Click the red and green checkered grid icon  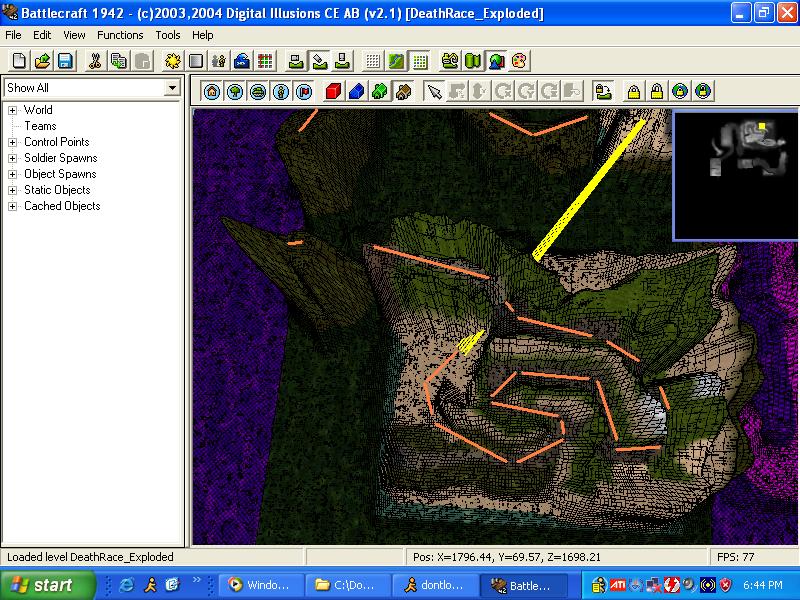(265, 61)
